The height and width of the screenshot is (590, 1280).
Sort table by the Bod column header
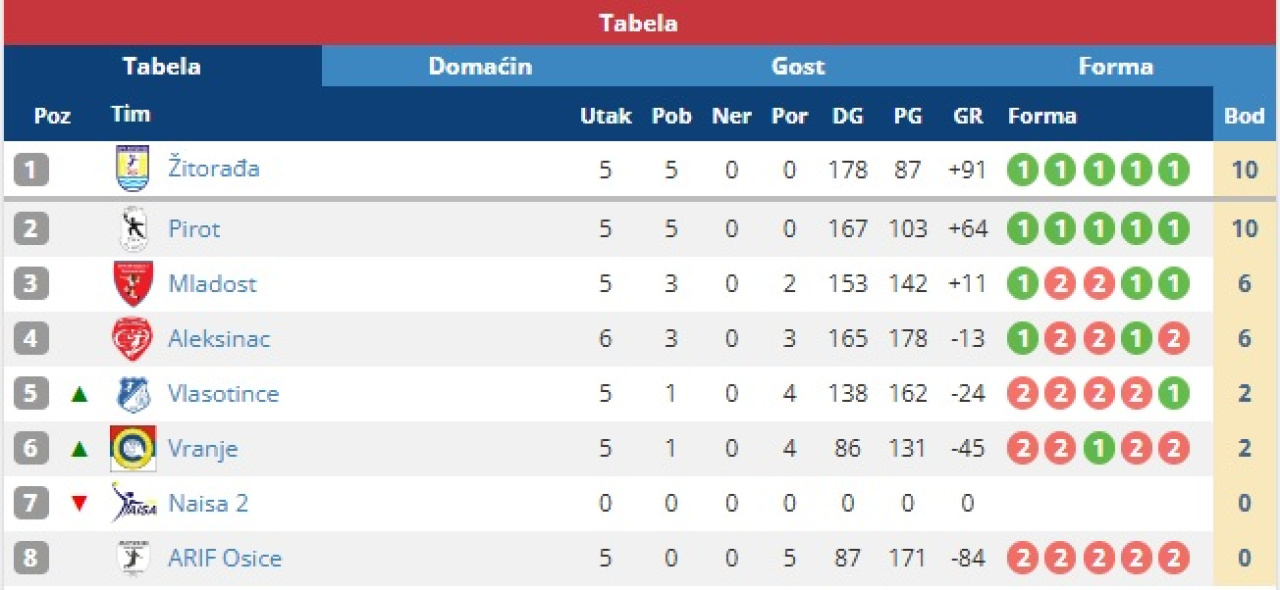tap(1244, 115)
